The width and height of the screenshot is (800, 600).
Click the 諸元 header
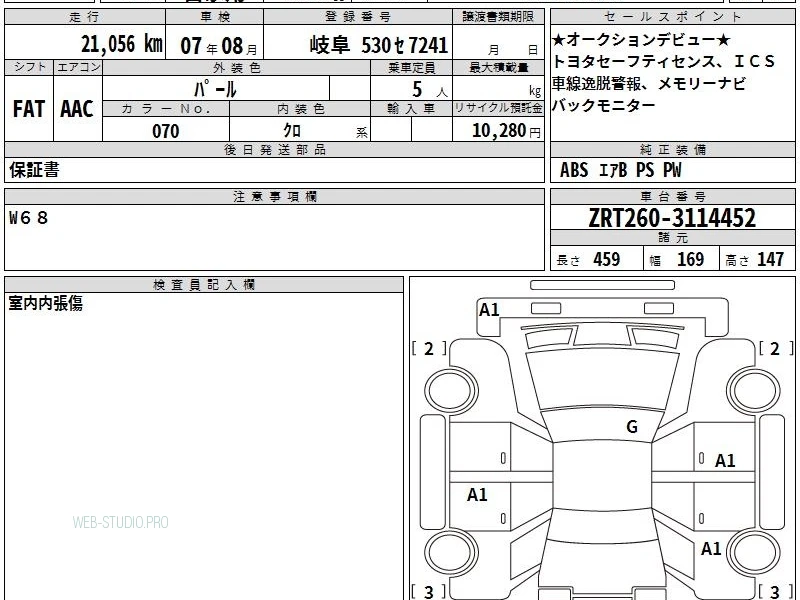coord(672,237)
